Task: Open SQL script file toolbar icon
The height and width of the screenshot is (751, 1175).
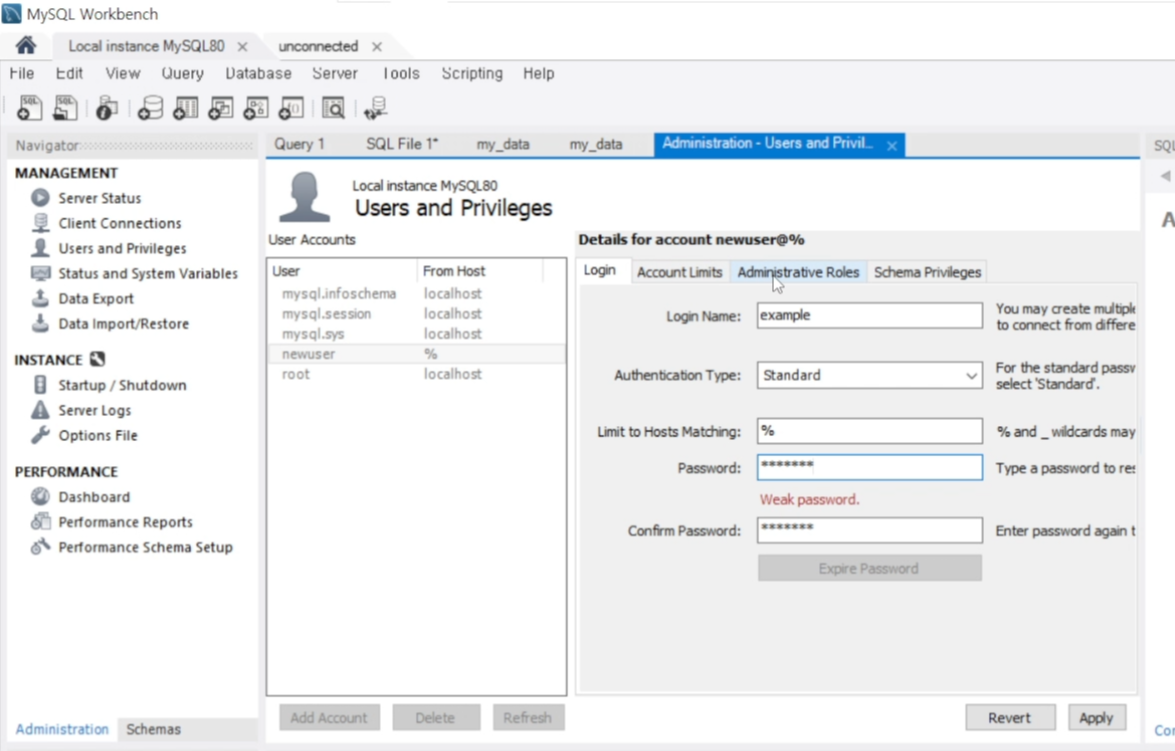Action: (65, 108)
